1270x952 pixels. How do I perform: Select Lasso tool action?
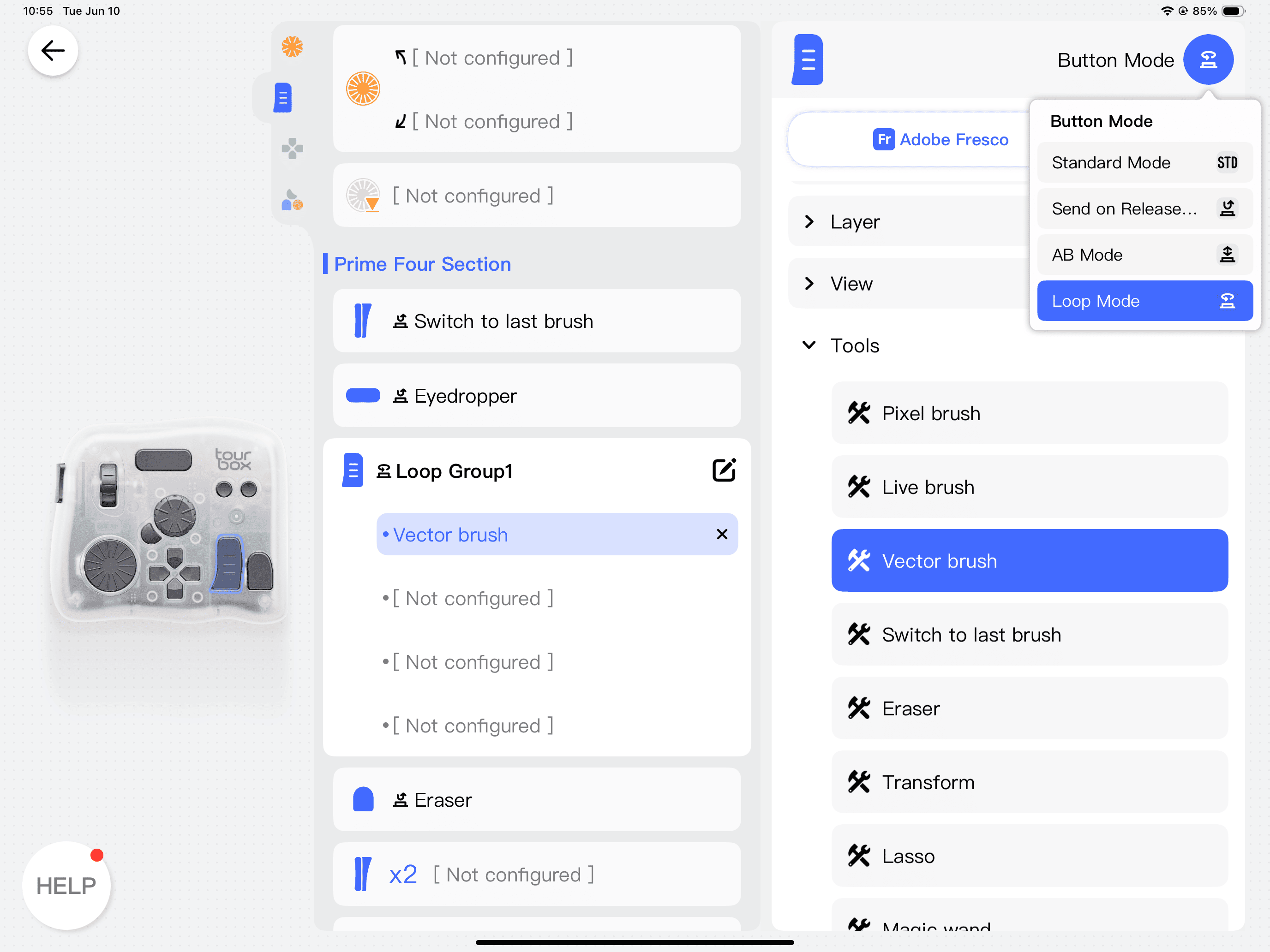(1030, 856)
